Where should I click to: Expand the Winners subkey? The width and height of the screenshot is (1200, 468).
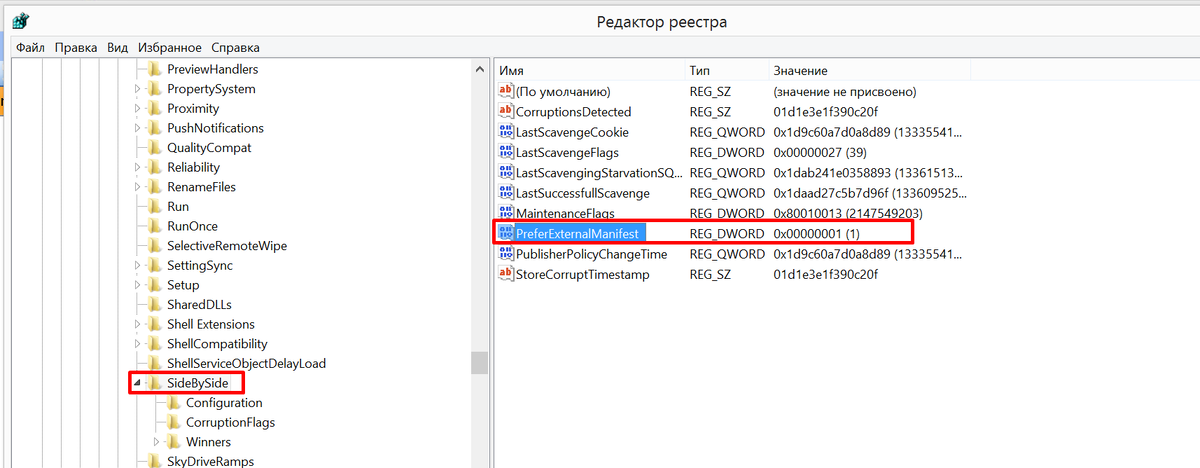point(157,442)
